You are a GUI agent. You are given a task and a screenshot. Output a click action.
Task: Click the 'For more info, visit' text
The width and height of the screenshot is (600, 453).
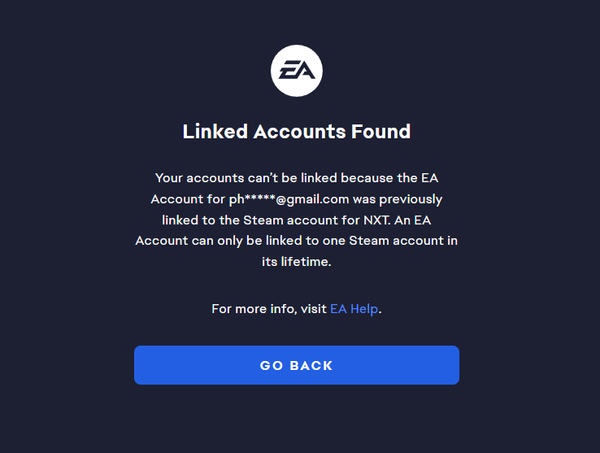pos(269,309)
